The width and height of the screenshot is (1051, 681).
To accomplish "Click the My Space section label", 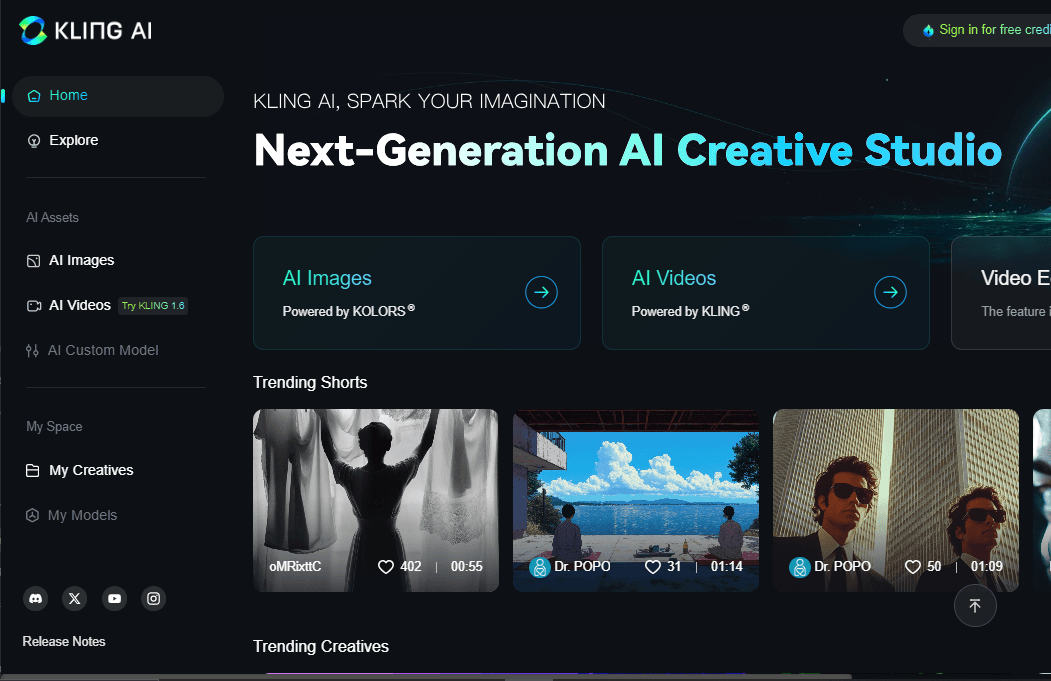I will click(54, 426).
